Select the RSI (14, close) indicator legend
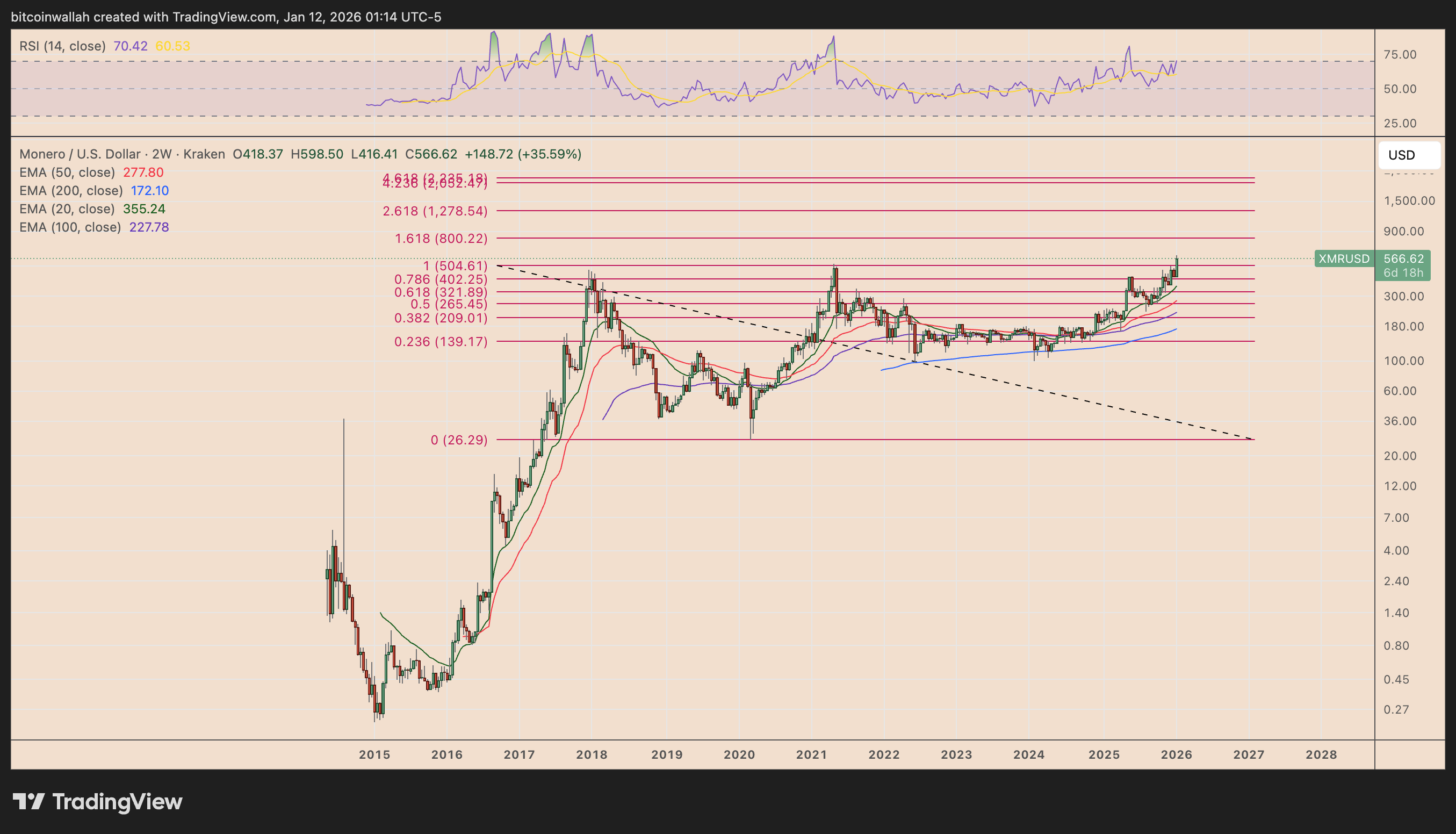Viewport: 1456px width, 834px height. [62, 46]
